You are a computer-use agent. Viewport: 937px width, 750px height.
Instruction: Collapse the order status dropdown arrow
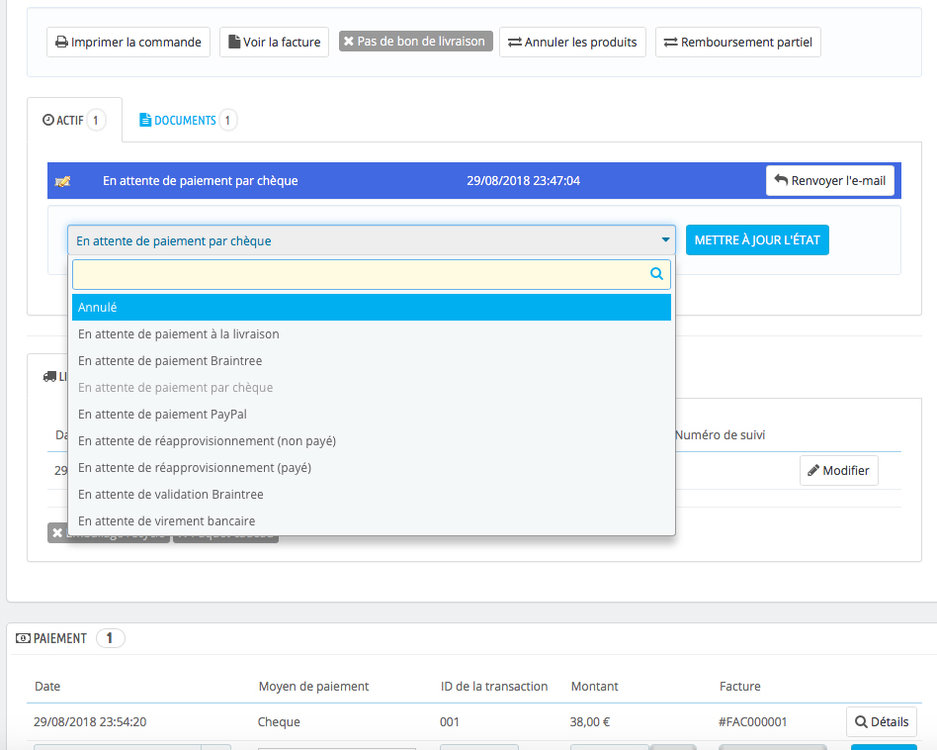tap(665, 240)
